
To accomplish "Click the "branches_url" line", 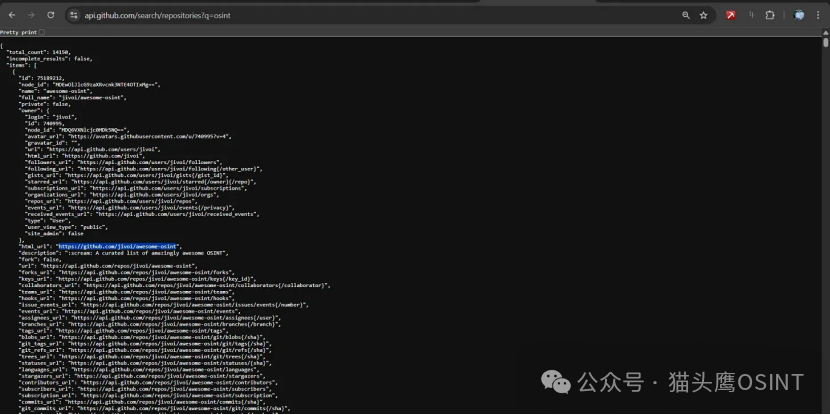I will (150, 324).
